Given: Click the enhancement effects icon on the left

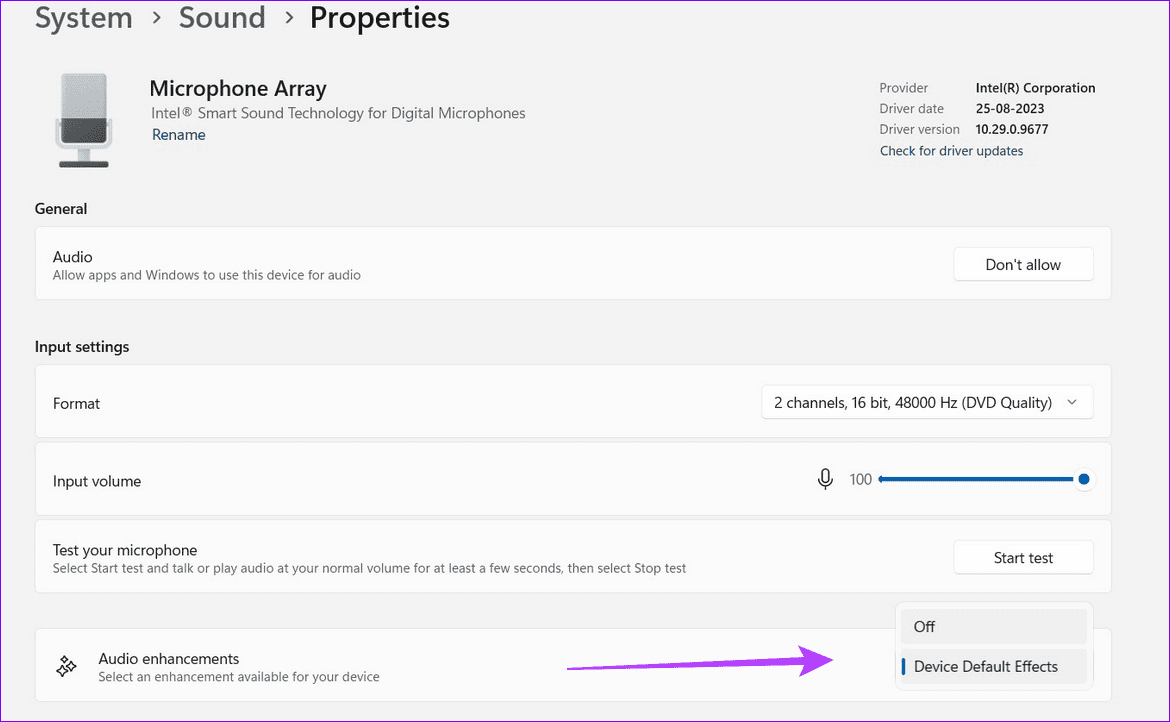Looking at the screenshot, I should pyautogui.click(x=66, y=664).
